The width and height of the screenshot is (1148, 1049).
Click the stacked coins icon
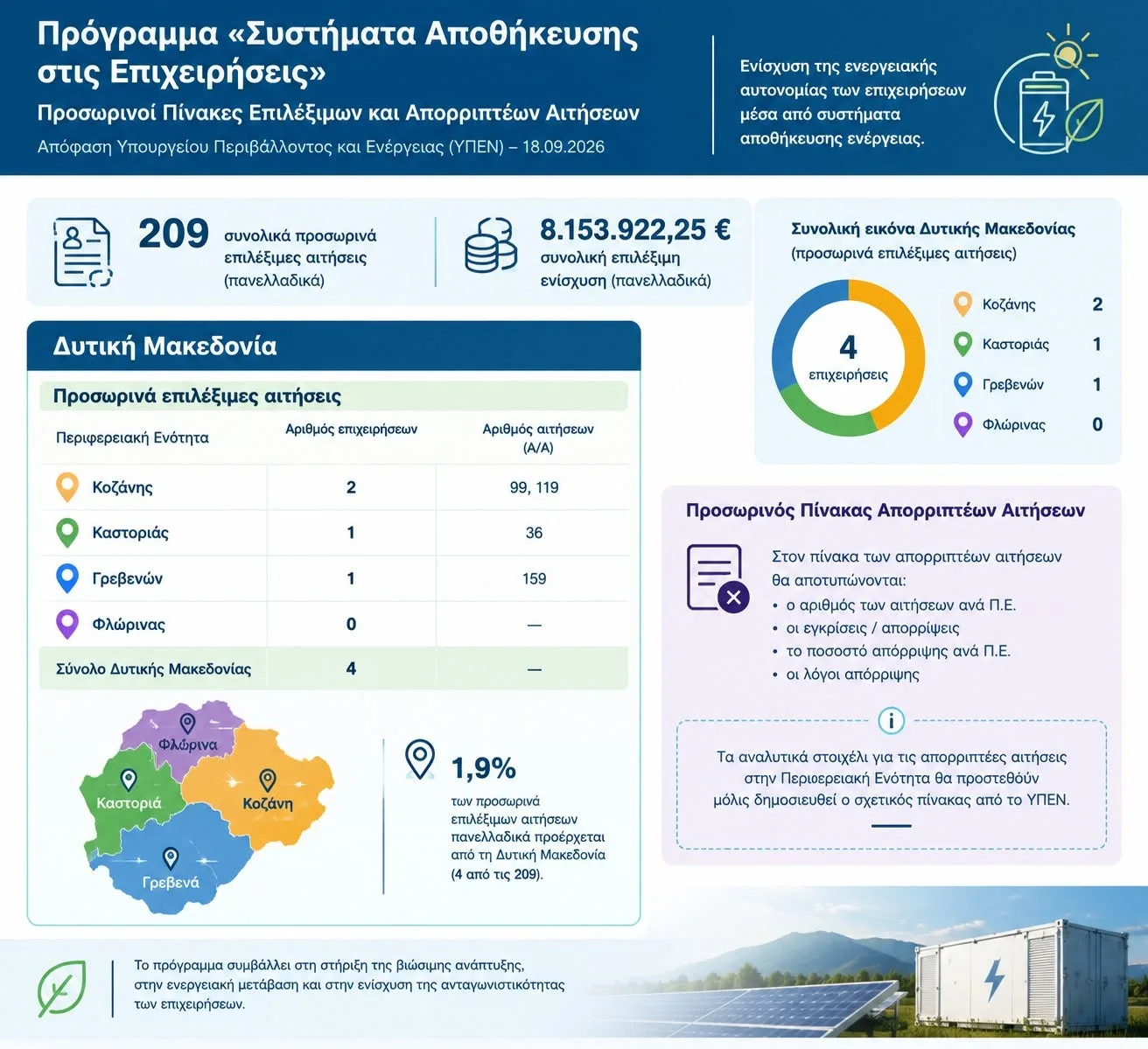491,246
